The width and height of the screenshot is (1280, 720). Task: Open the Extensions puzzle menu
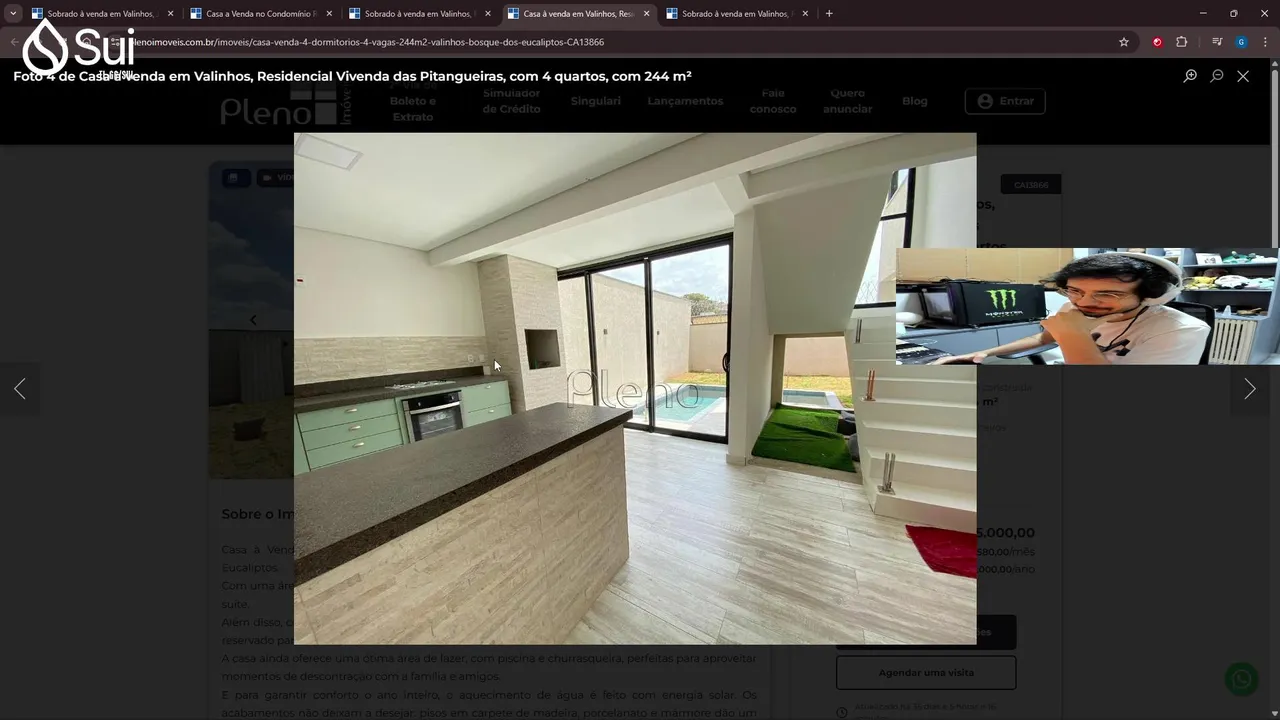tap(1182, 42)
